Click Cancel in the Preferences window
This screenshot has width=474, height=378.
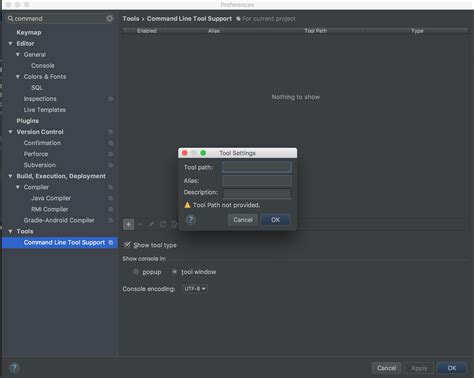tap(386, 368)
